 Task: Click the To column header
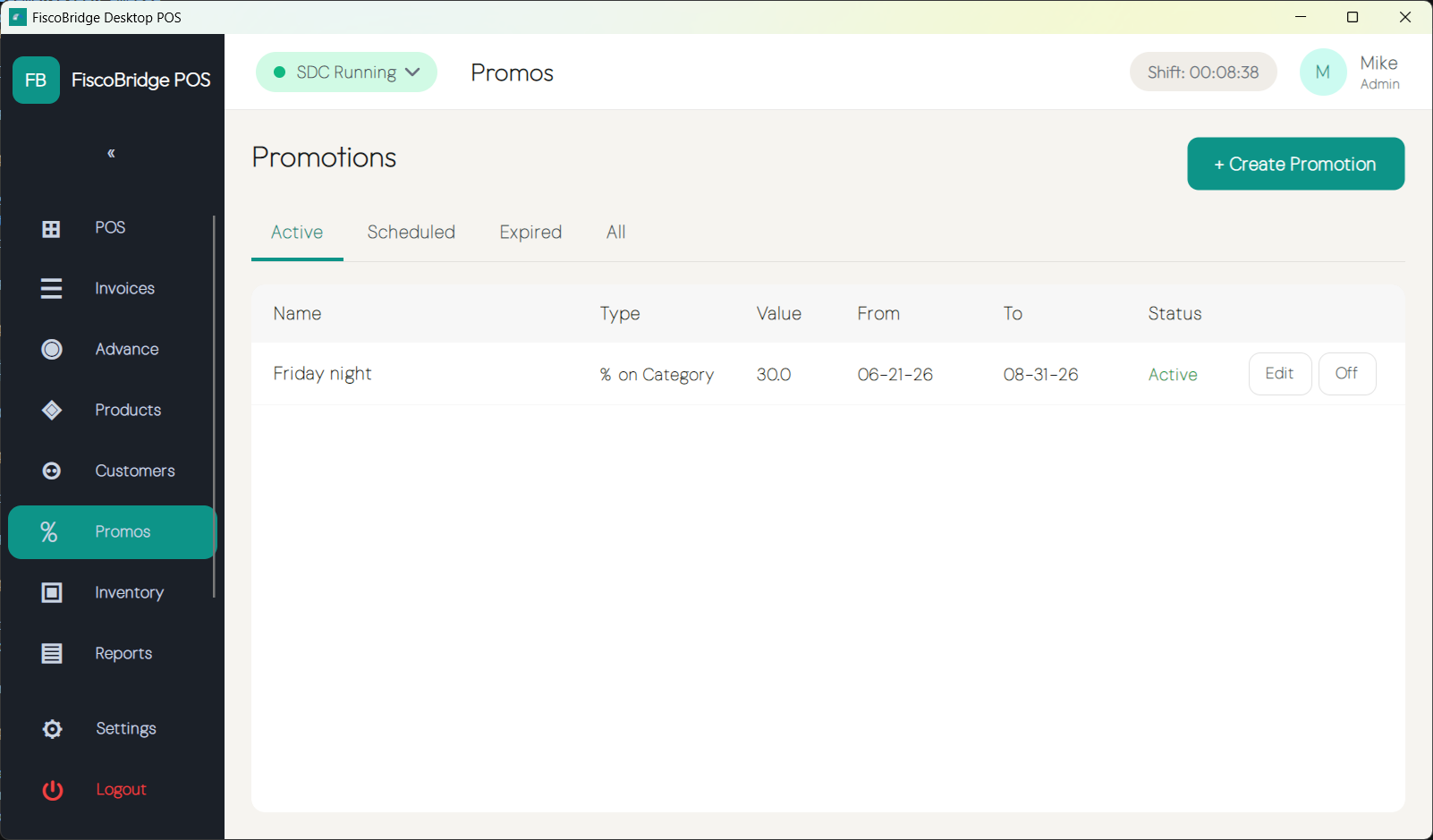coord(1013,313)
